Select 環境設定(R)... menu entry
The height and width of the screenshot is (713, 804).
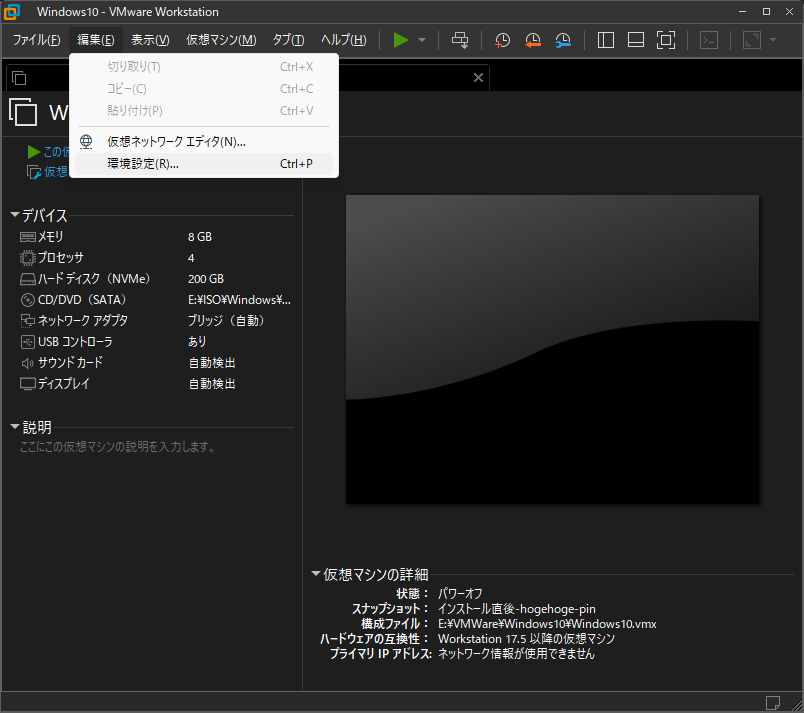[204, 164]
